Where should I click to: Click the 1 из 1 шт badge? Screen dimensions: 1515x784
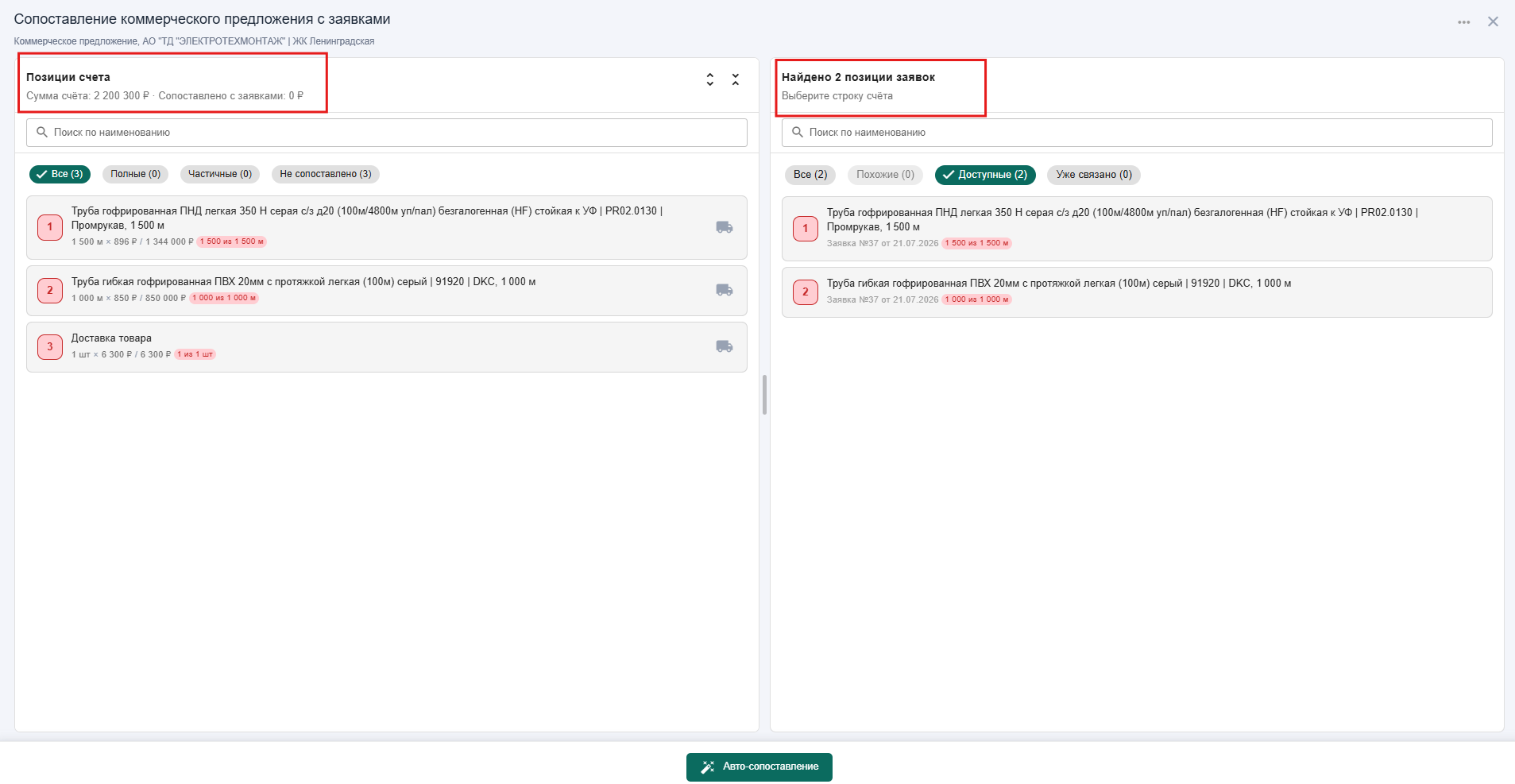tap(195, 354)
